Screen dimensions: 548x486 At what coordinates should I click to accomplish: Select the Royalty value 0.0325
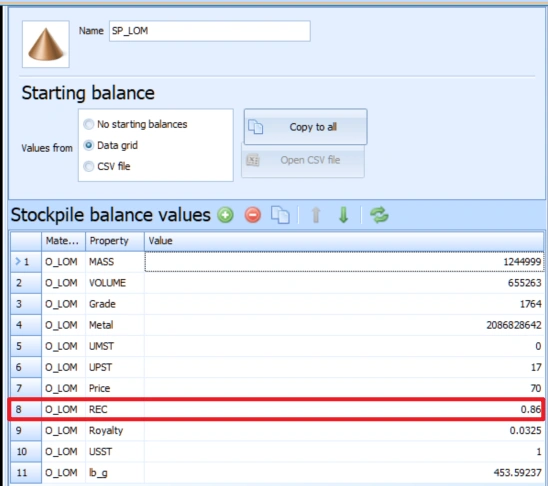344,430
